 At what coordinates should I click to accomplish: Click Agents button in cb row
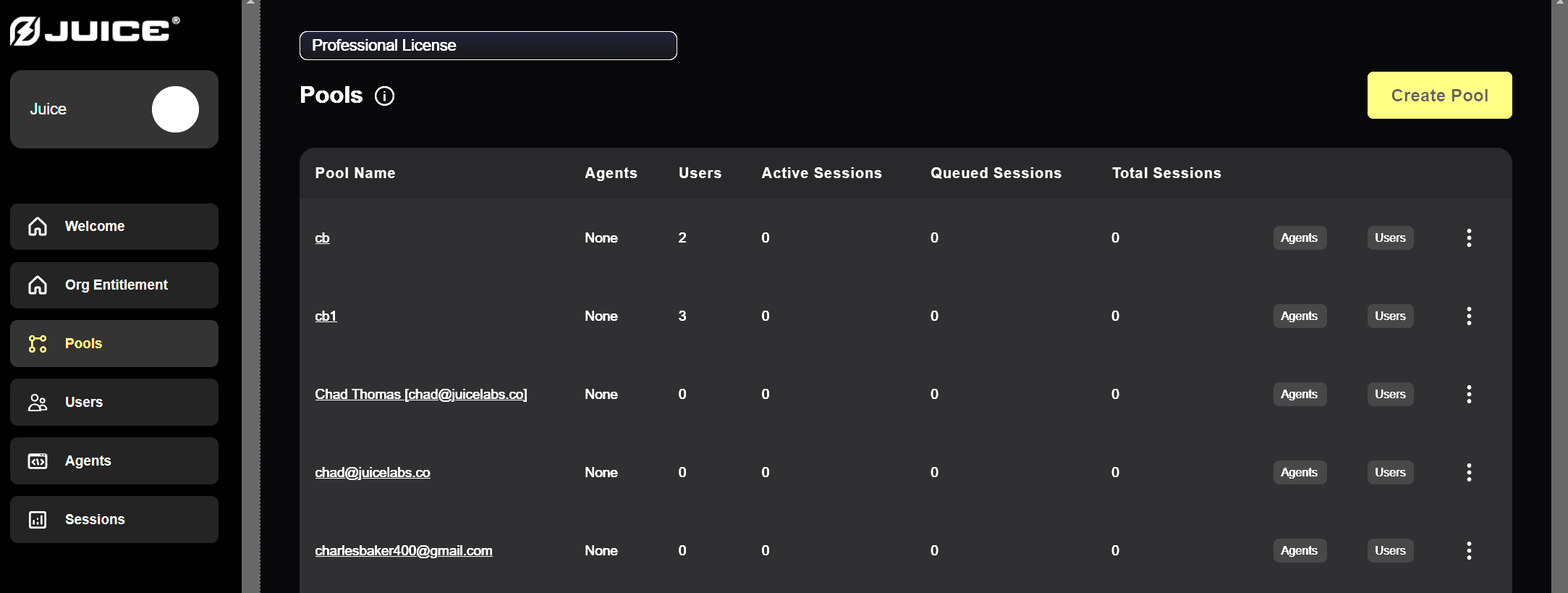tap(1300, 237)
